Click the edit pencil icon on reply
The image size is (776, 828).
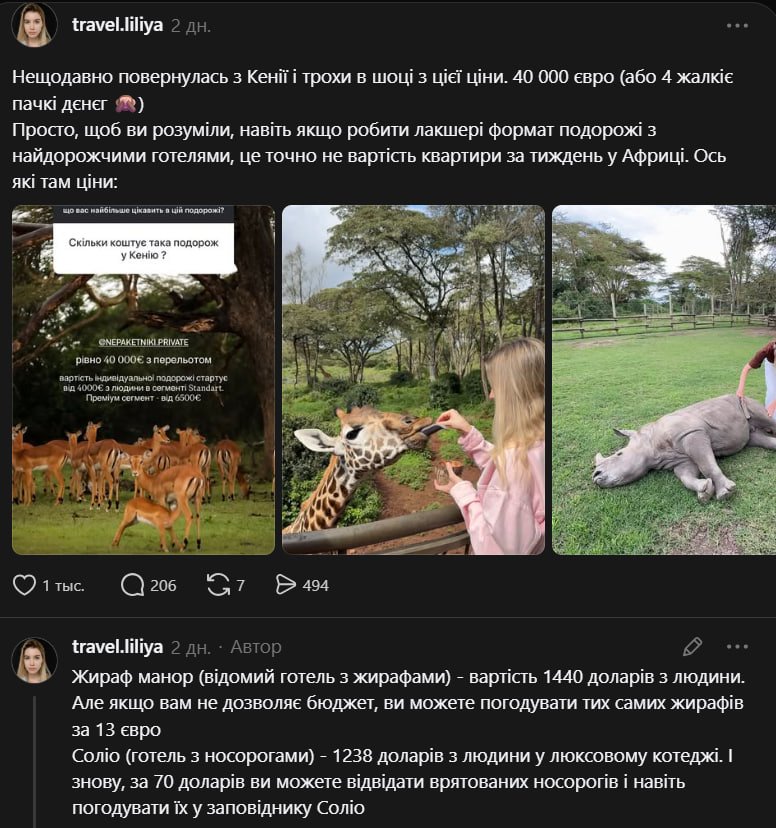(692, 647)
